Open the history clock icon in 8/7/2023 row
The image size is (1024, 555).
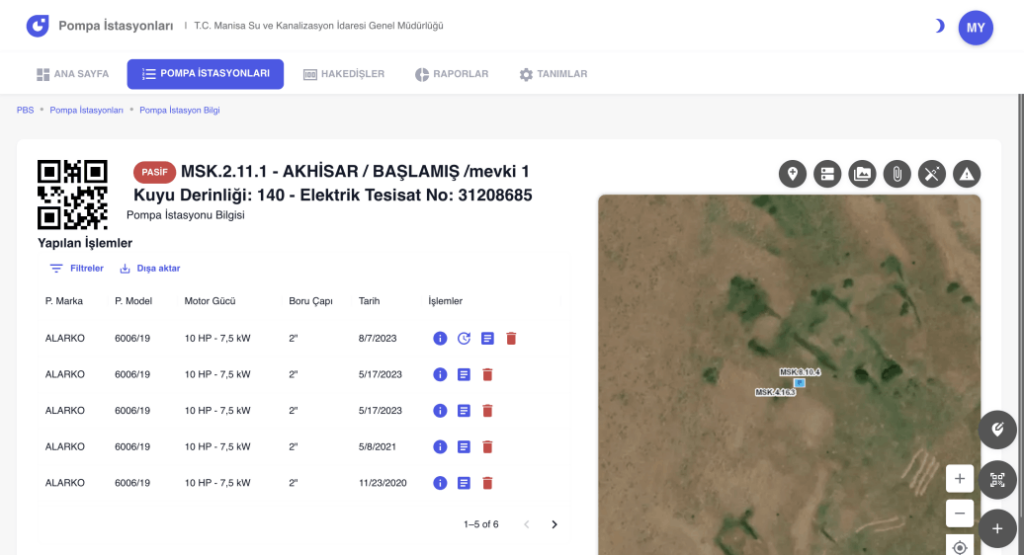point(464,338)
